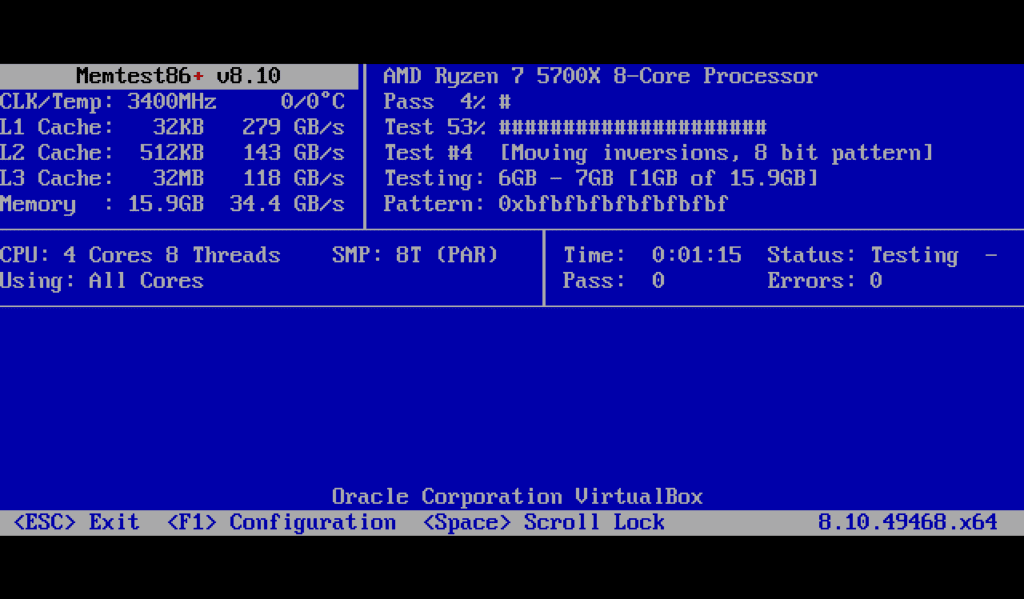Click the Memory 15.9GB row
The height and width of the screenshot is (599, 1024).
coord(172,204)
